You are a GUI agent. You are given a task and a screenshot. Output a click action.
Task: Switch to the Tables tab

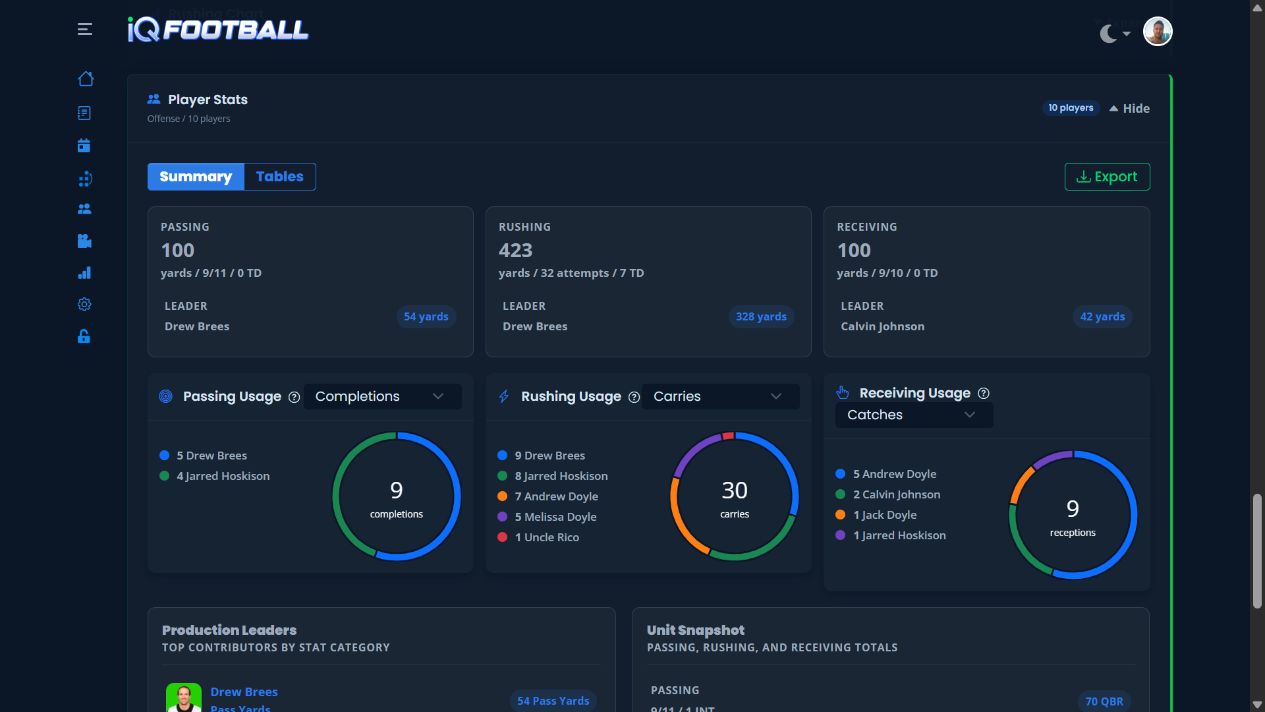click(280, 177)
